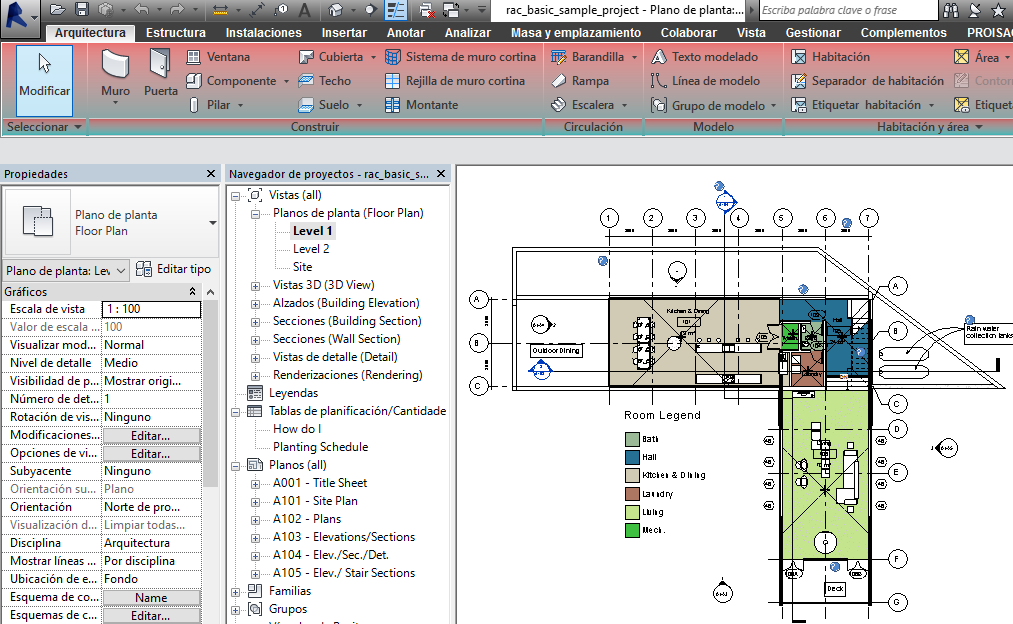Image resolution: width=1013 pixels, height=624 pixels.
Task: Click Editar next to Modificaciones de visibilidad
Action: [x=151, y=434]
